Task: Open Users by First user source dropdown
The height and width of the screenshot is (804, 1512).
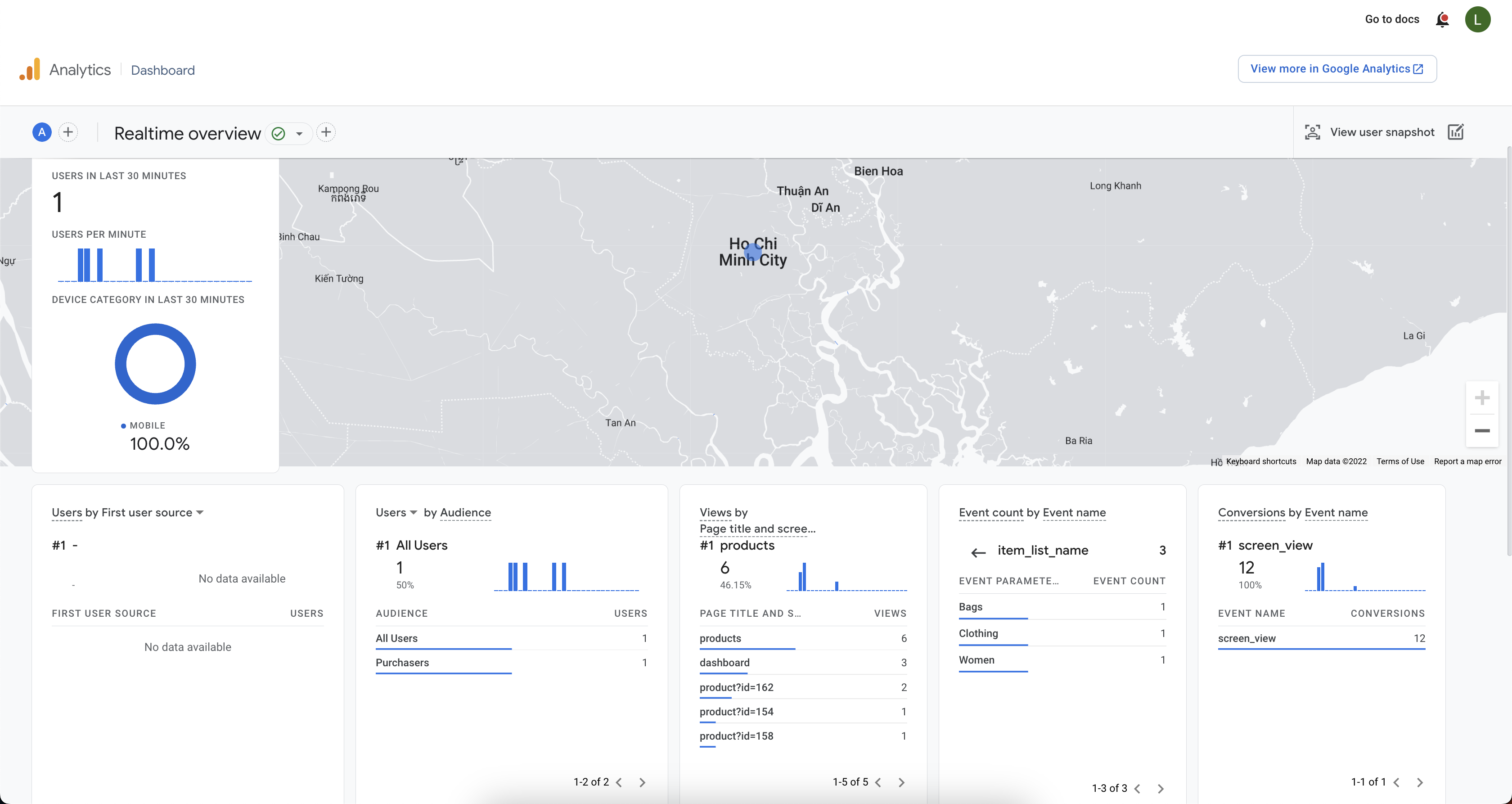Action: 199,513
